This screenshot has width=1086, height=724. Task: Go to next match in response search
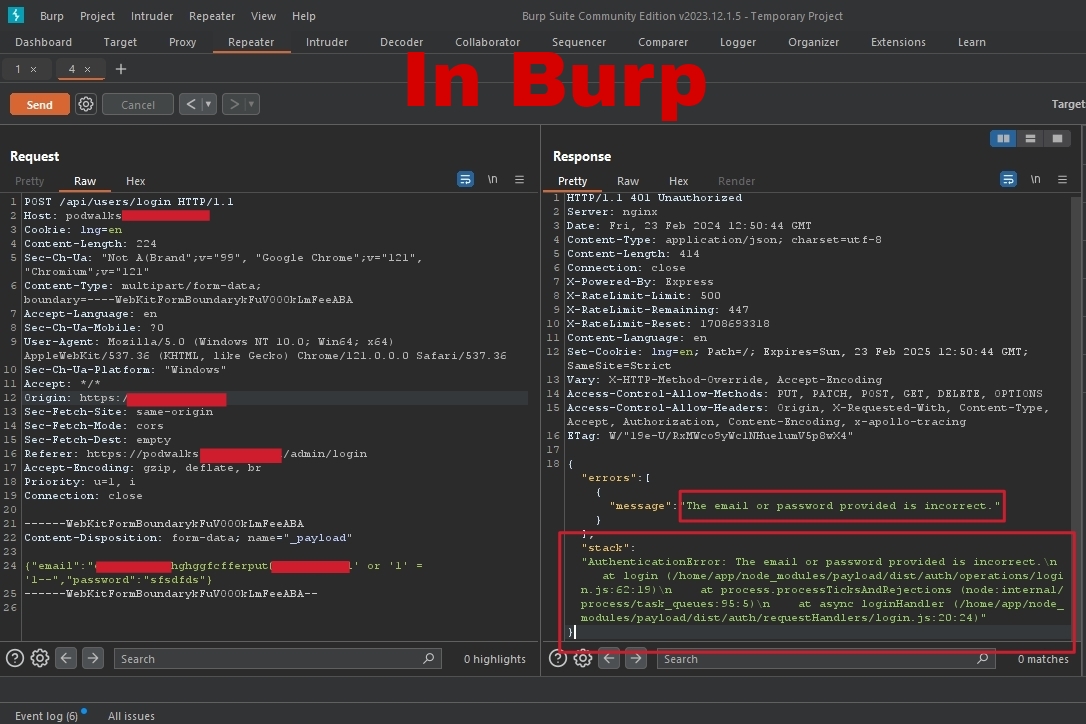click(x=635, y=658)
